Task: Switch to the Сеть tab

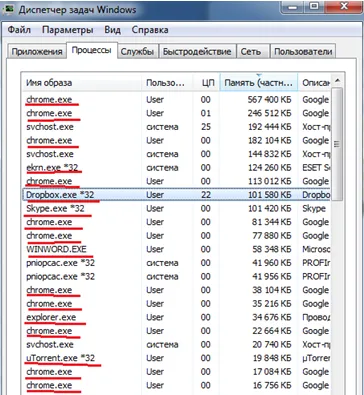Action: pos(251,52)
